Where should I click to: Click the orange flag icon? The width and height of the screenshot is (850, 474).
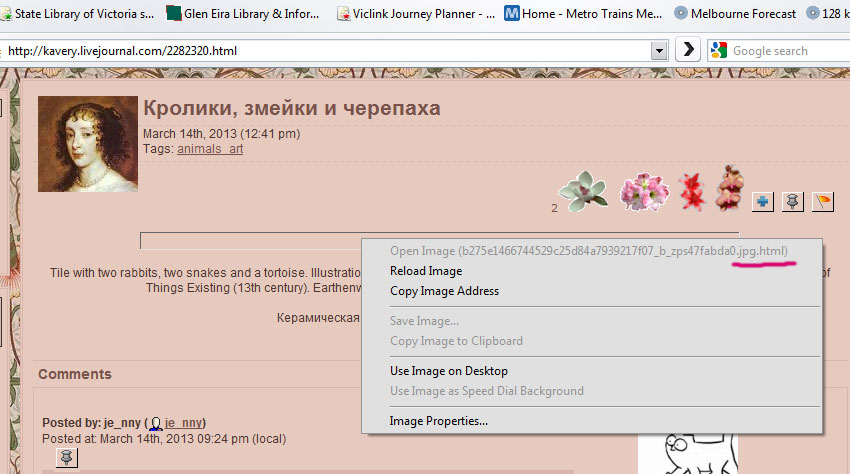point(822,202)
